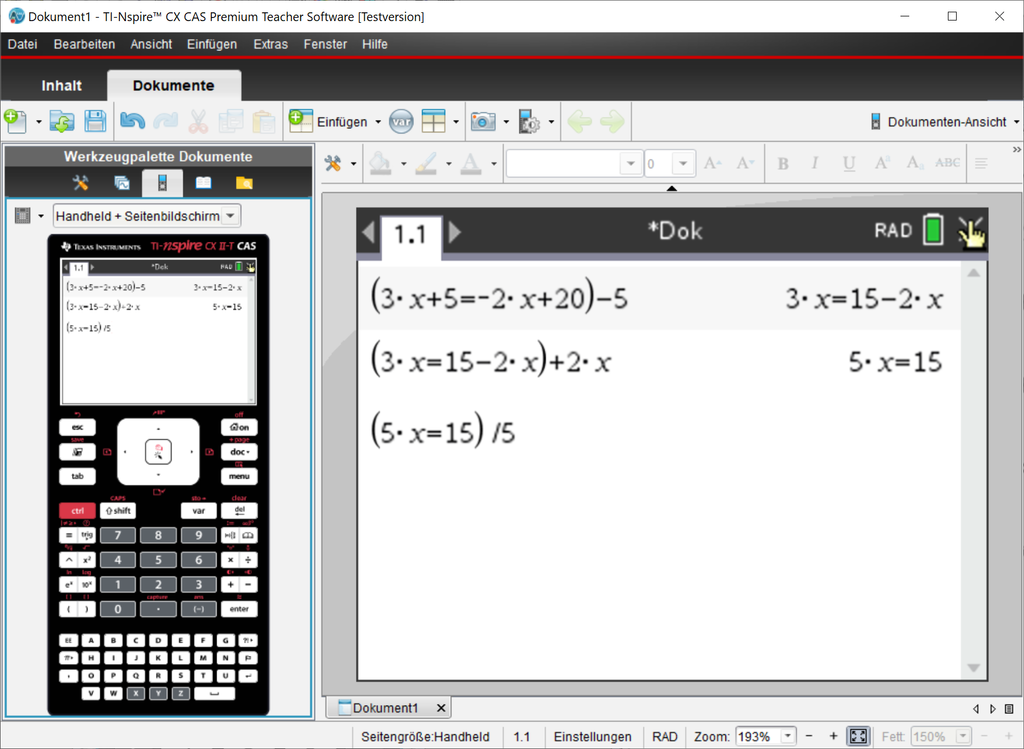Open the font name combo box

click(x=574, y=163)
